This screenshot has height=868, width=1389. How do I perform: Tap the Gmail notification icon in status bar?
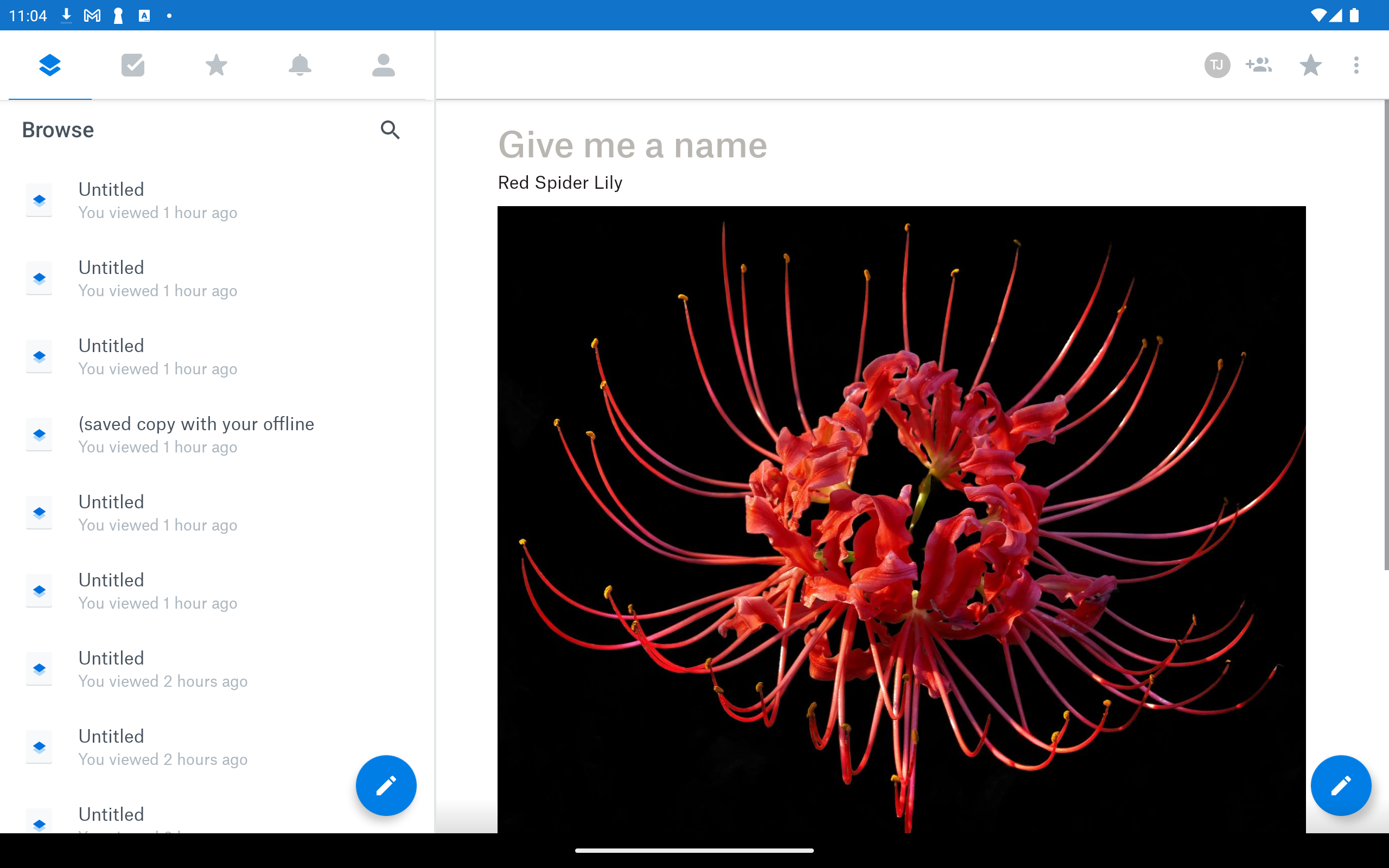92,16
